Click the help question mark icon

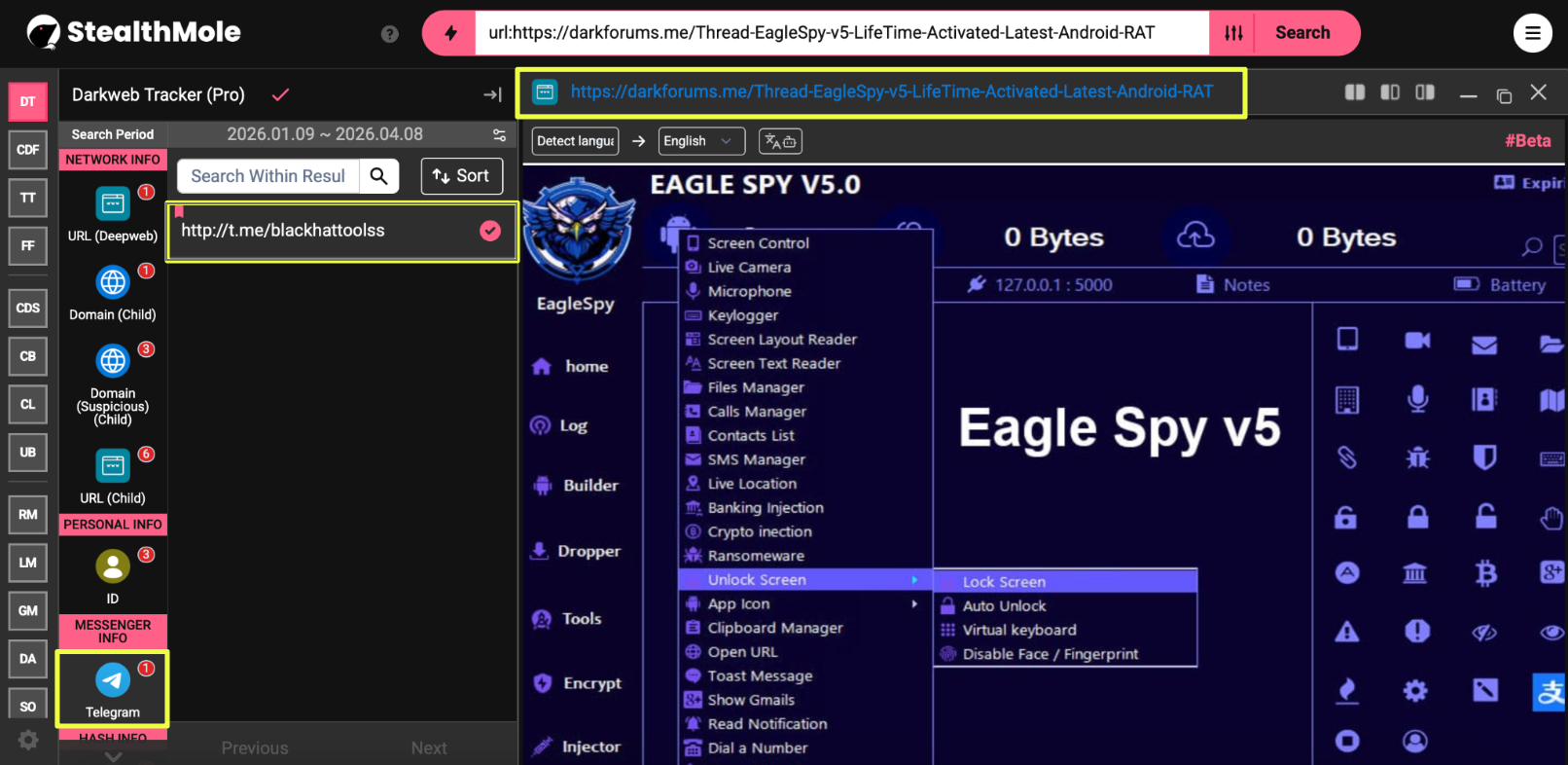pos(390,34)
